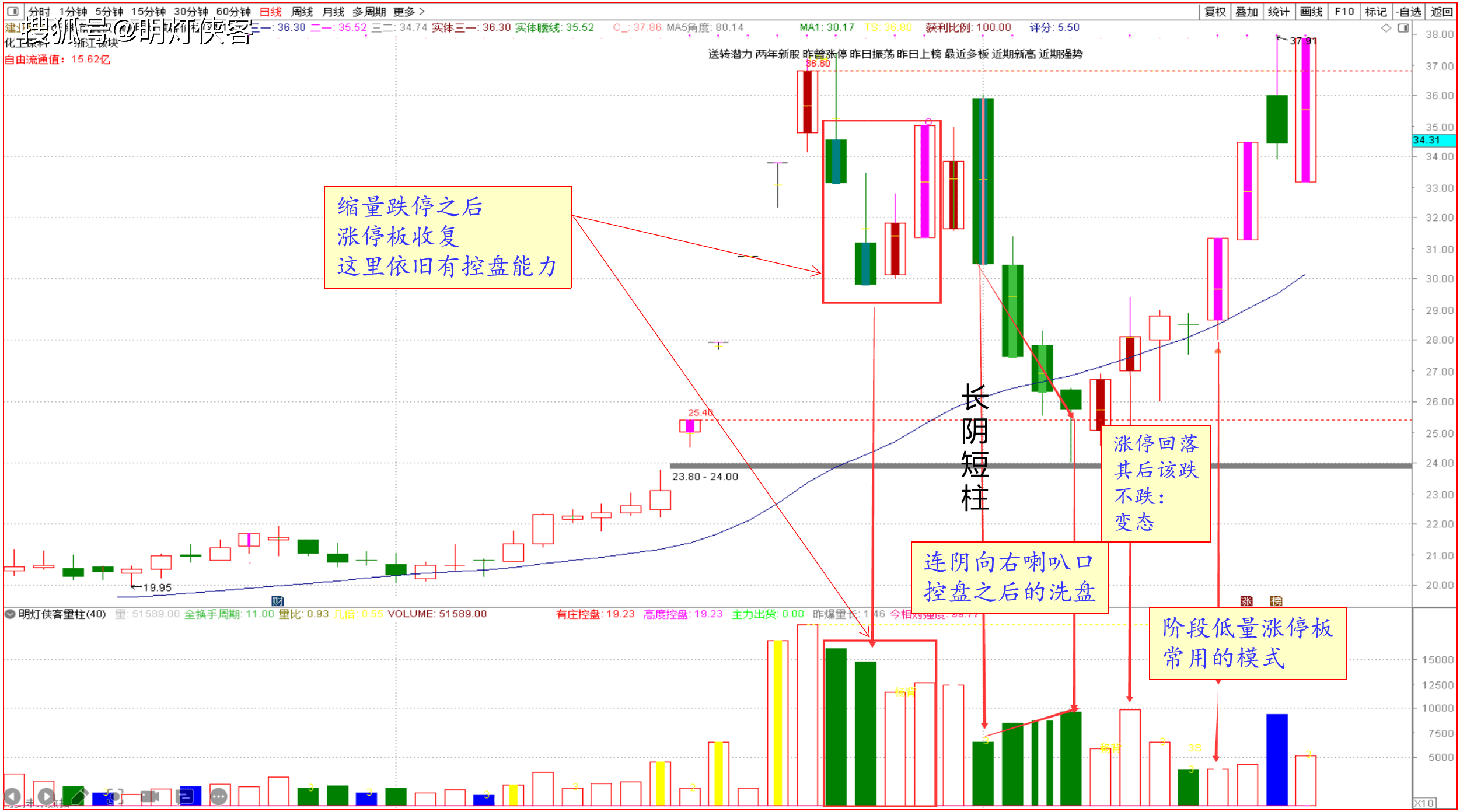Viewport: 1460px width, 812px height.
Task: Select the 月线 monthly chart tab
Action: [333, 12]
